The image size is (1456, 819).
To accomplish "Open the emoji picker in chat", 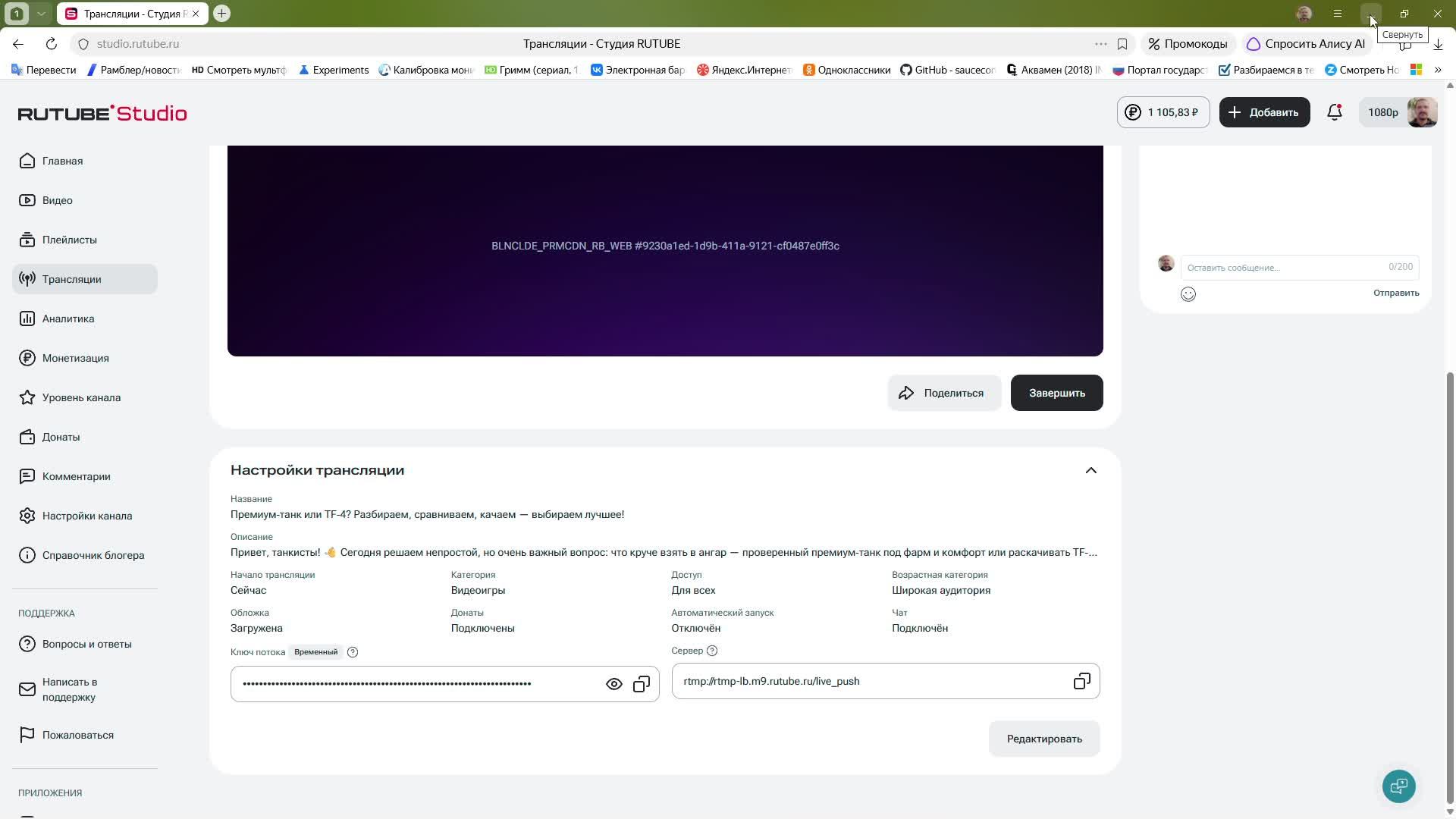I will 1188,294.
